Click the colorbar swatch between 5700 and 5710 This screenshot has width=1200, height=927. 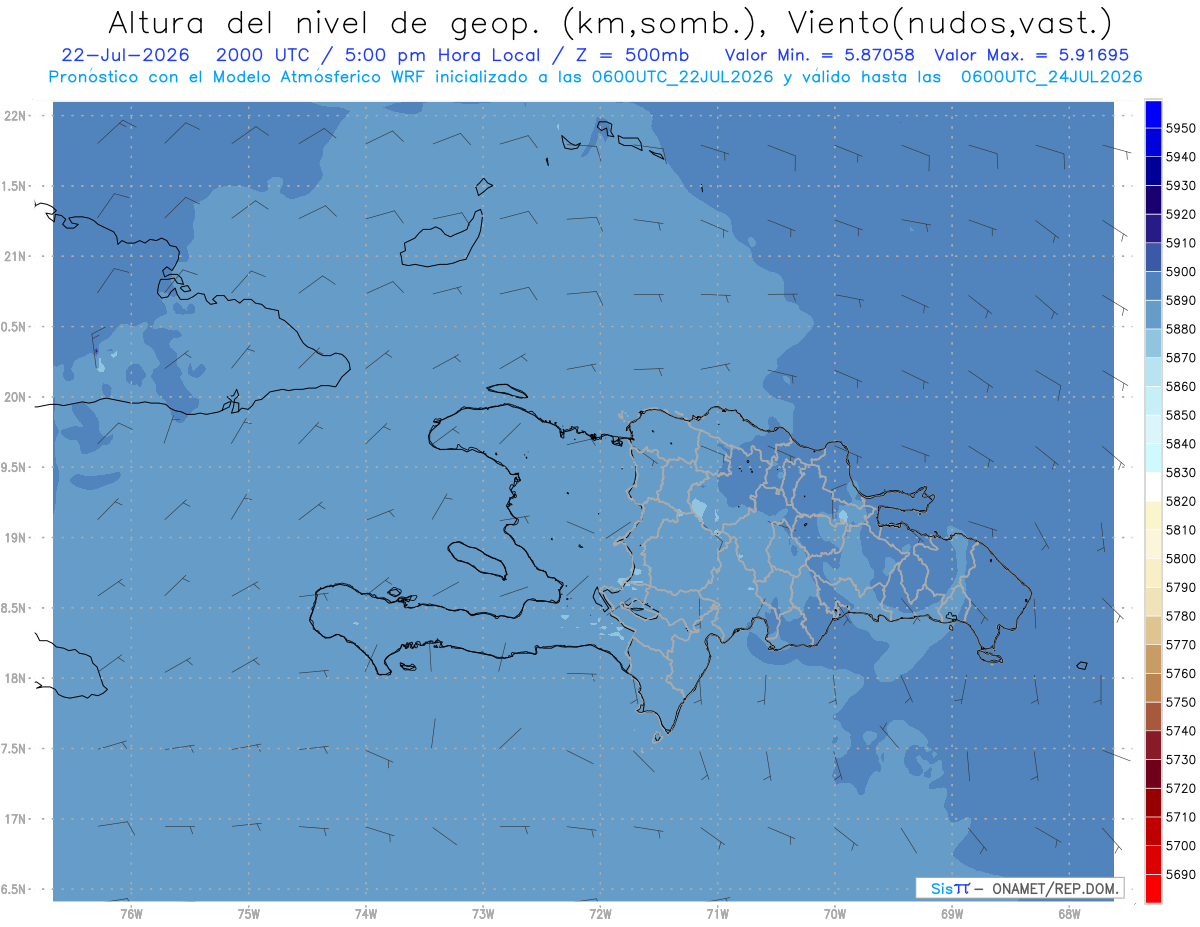pos(1153,831)
